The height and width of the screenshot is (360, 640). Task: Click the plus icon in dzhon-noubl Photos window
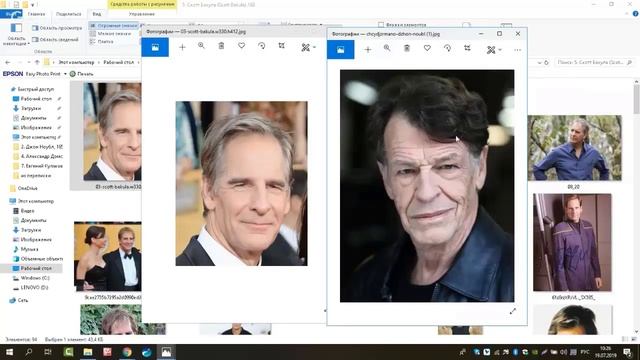(368, 50)
